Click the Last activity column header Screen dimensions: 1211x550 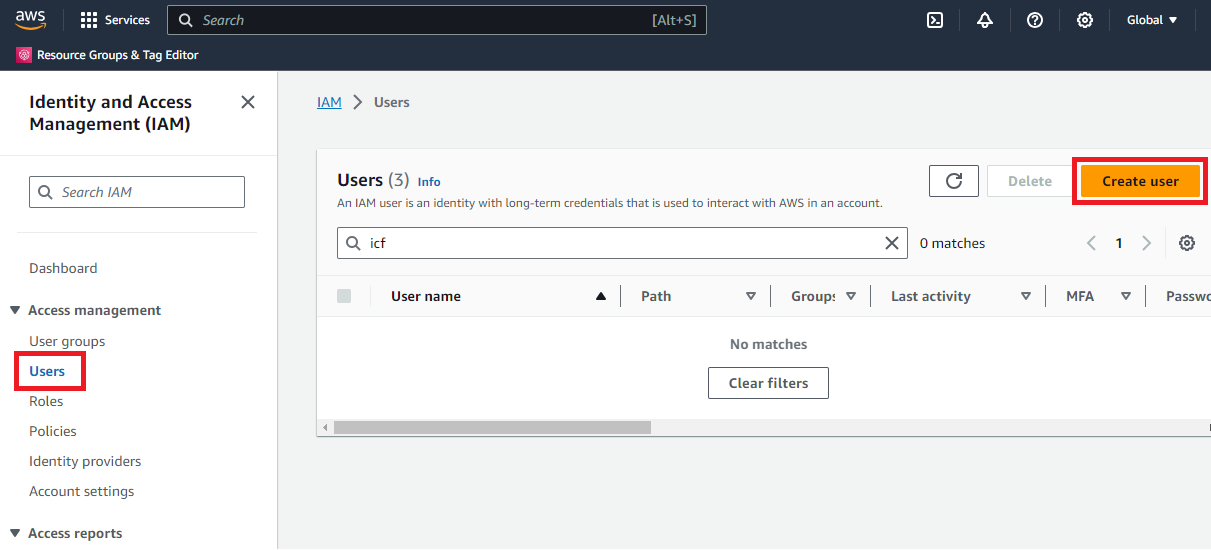[x=931, y=296]
